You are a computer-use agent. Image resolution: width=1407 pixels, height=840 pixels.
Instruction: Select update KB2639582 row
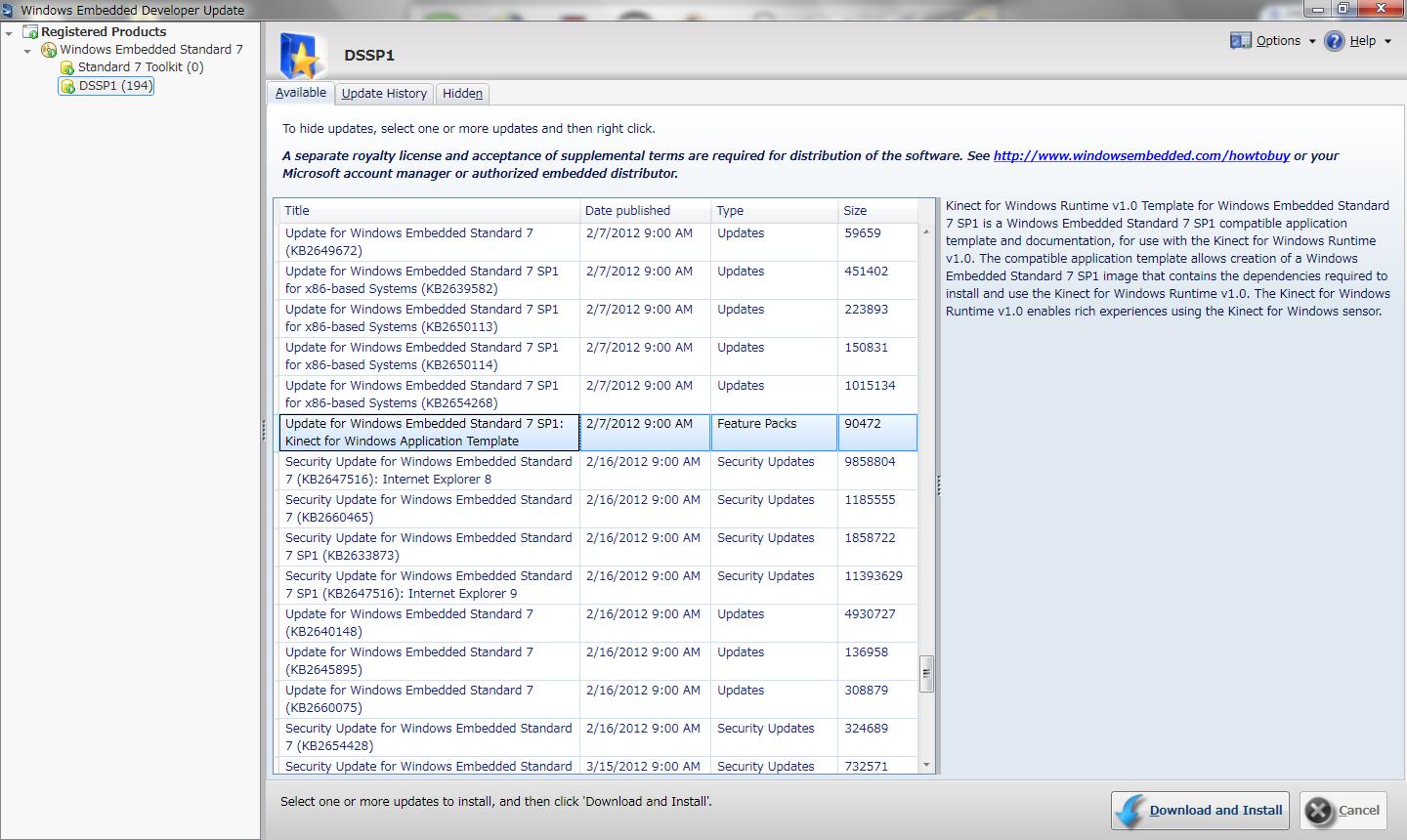coord(598,280)
